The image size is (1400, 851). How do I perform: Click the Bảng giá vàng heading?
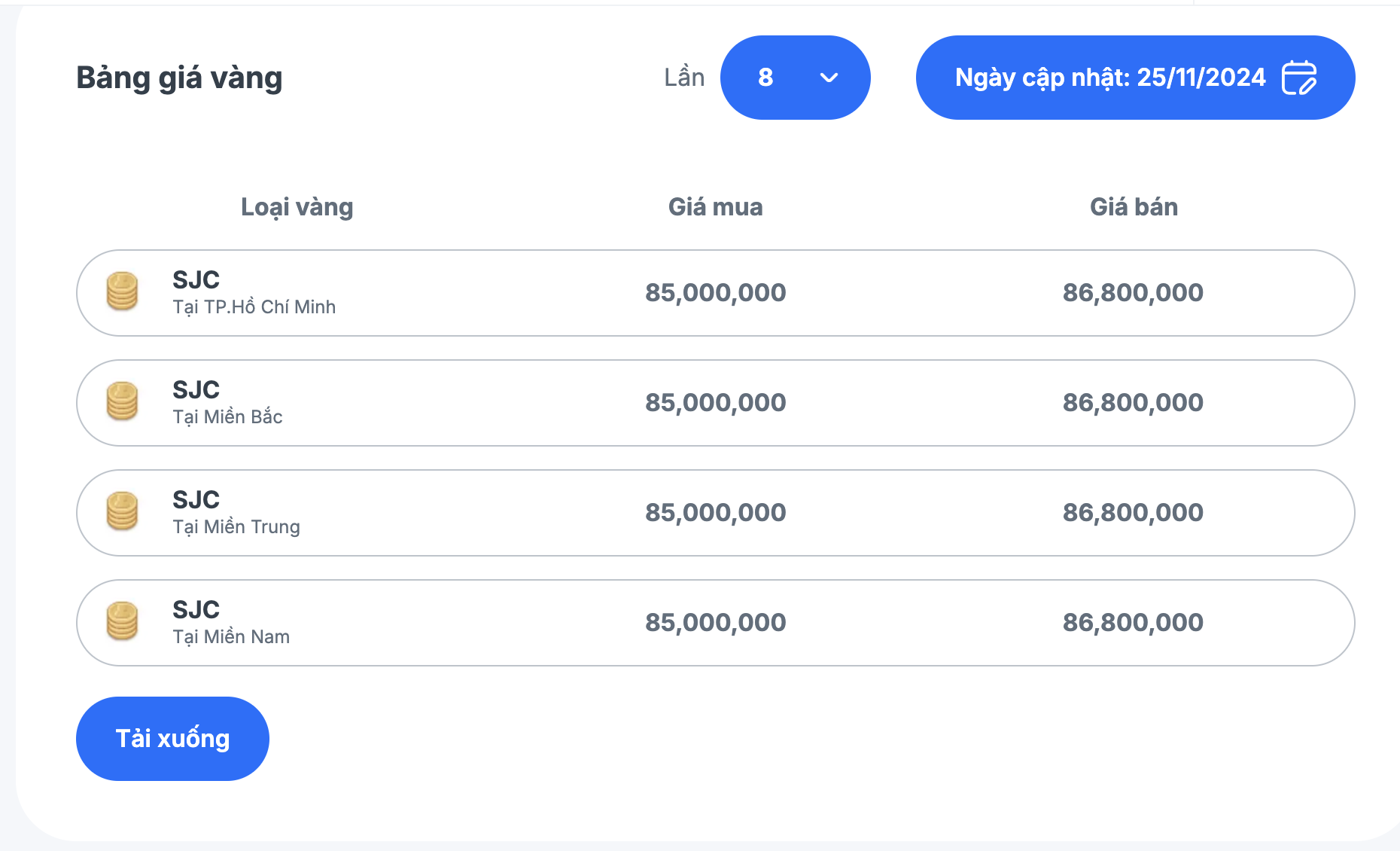click(179, 78)
